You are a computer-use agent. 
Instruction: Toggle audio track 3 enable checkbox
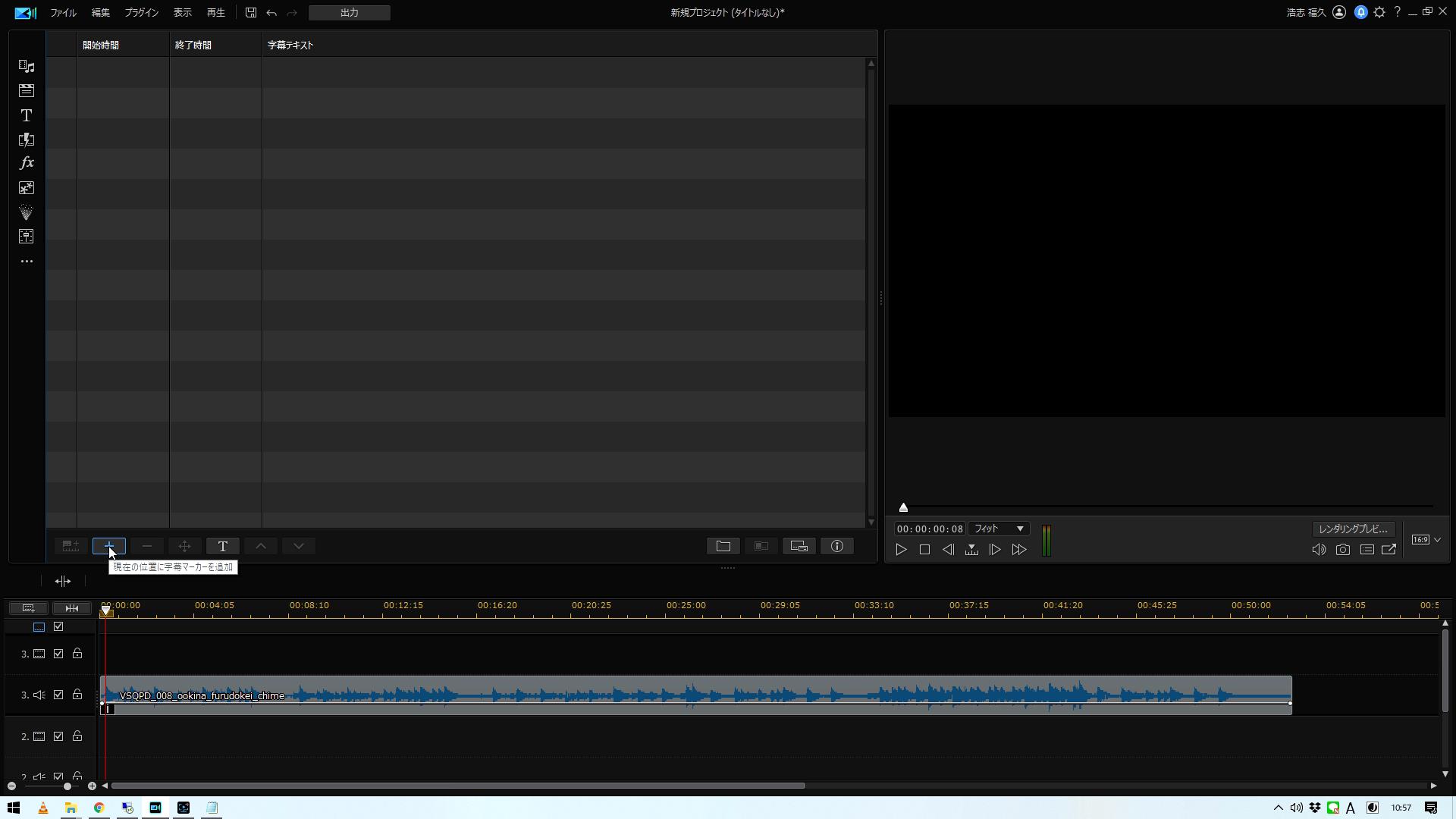[x=58, y=695]
